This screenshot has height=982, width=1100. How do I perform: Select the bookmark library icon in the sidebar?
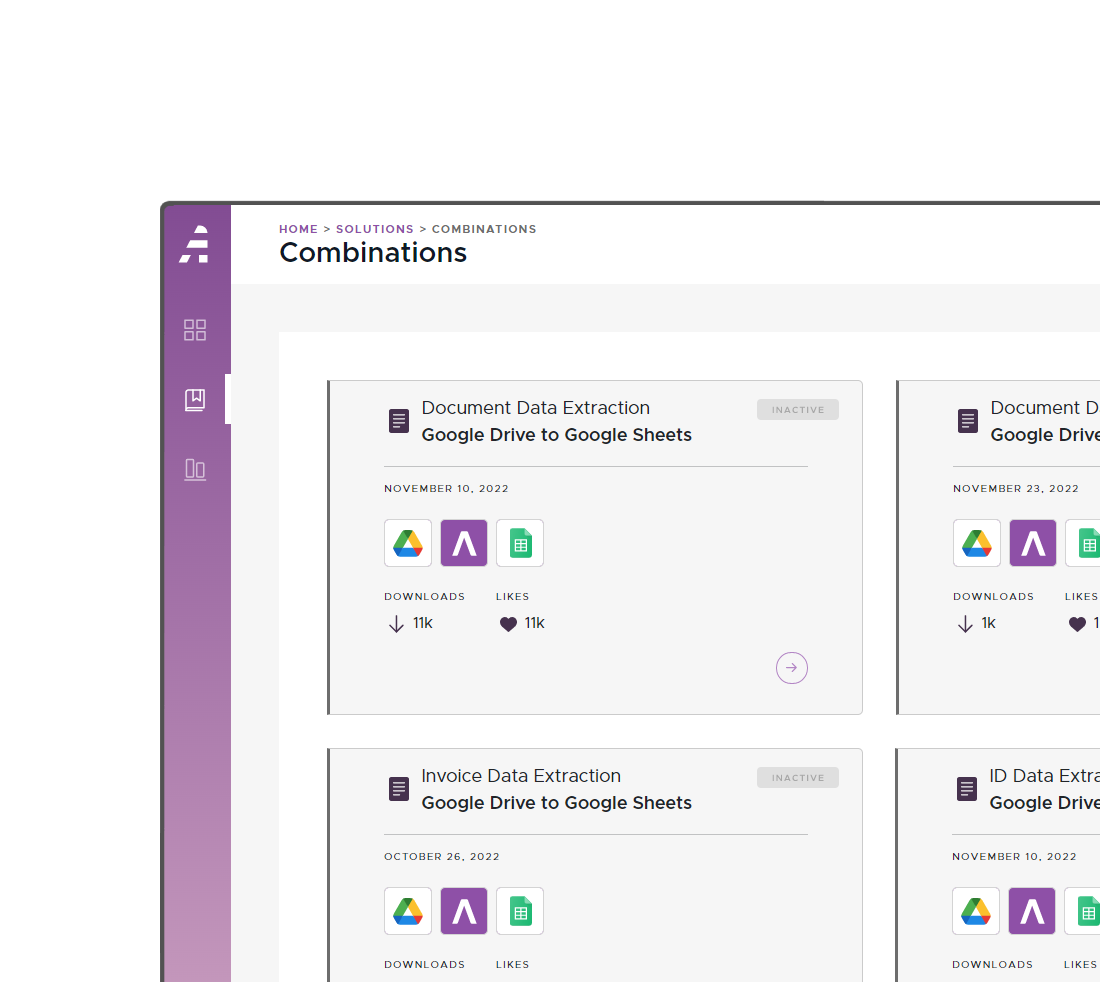tap(195, 400)
